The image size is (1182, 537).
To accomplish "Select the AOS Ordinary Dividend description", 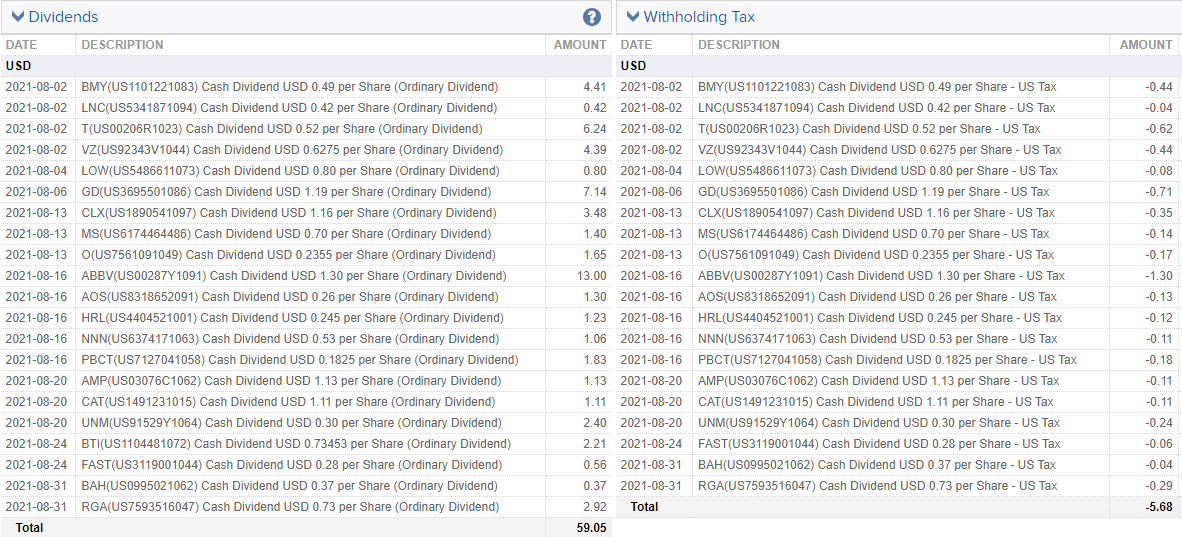I will (x=289, y=297).
